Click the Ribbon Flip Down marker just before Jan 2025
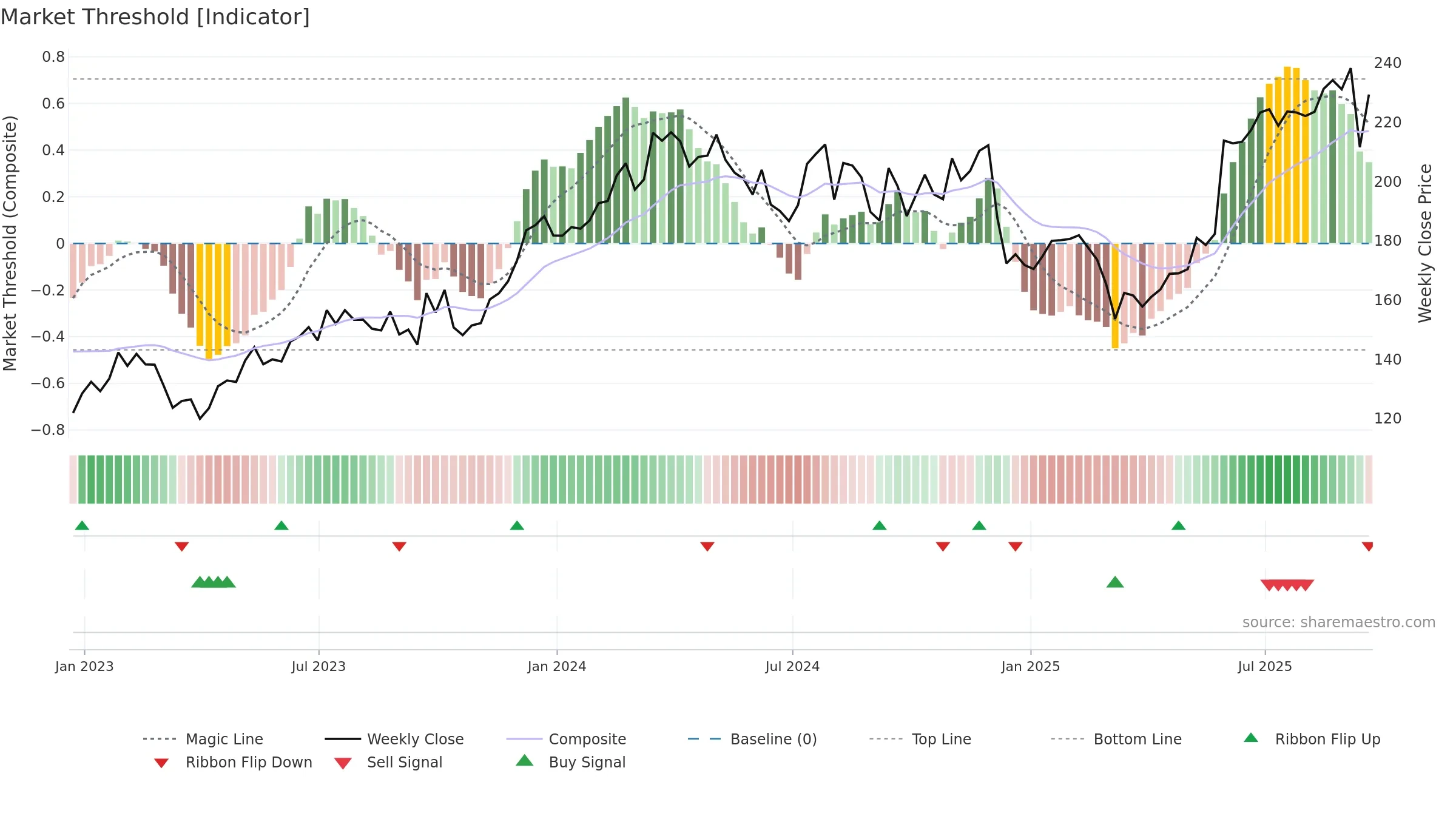This screenshot has width=1456, height=819. point(1016,547)
